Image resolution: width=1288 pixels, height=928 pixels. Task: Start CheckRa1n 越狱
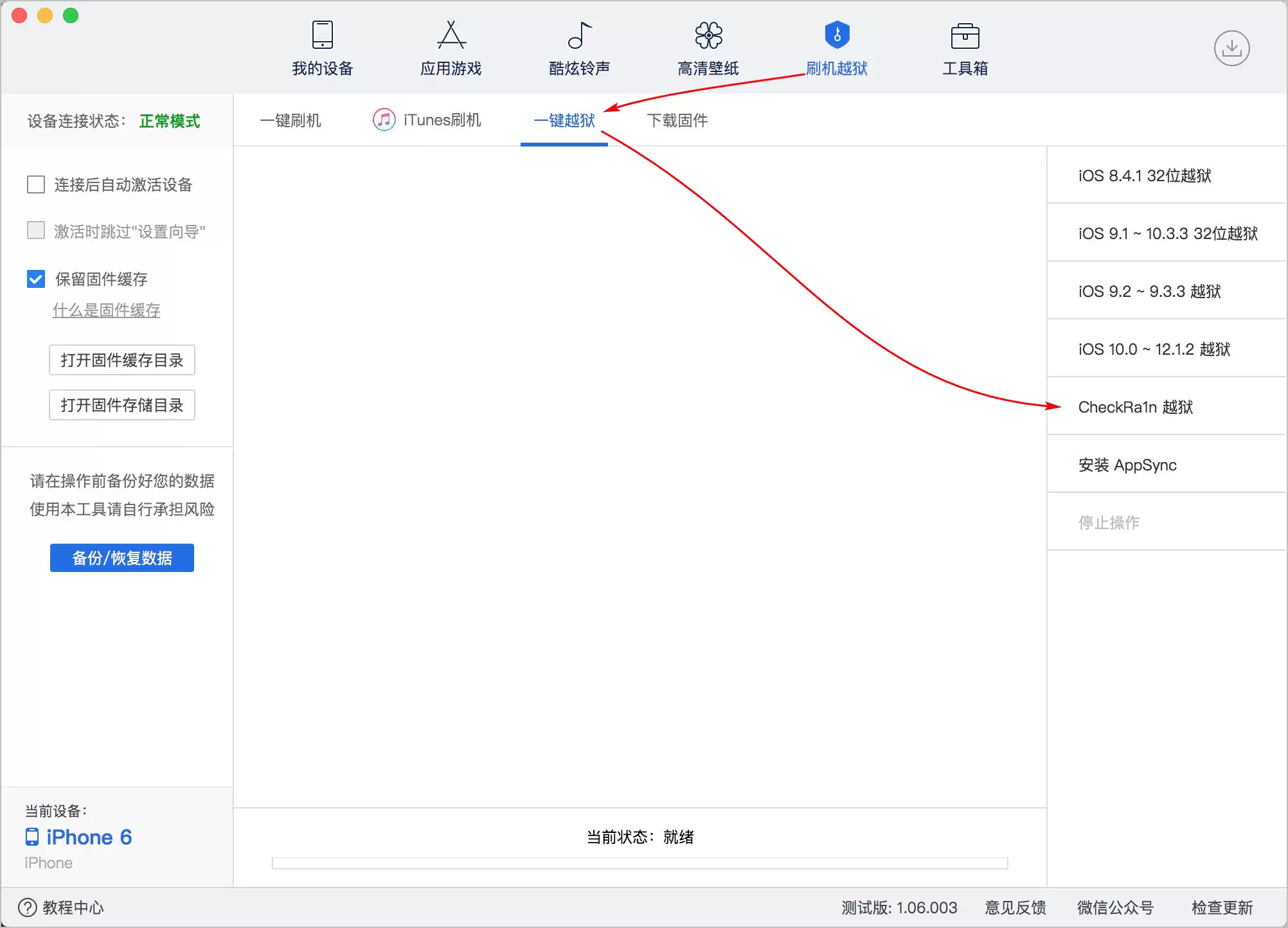(x=1167, y=406)
